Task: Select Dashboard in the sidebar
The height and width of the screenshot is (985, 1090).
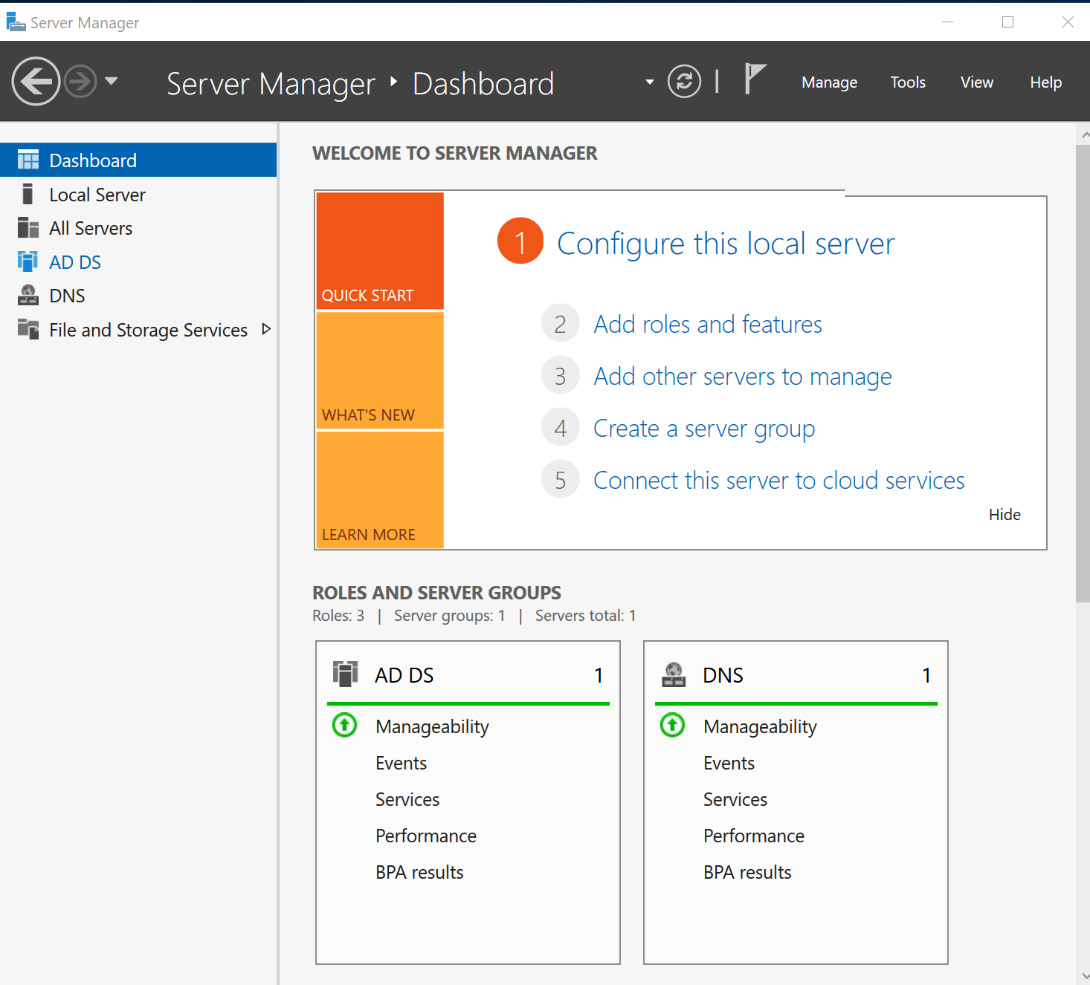Action: click(x=138, y=160)
